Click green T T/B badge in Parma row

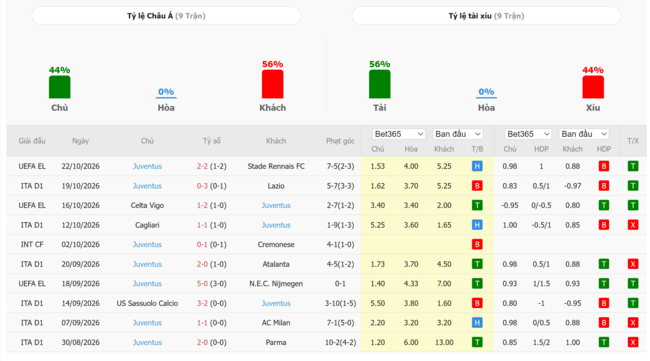(x=477, y=342)
